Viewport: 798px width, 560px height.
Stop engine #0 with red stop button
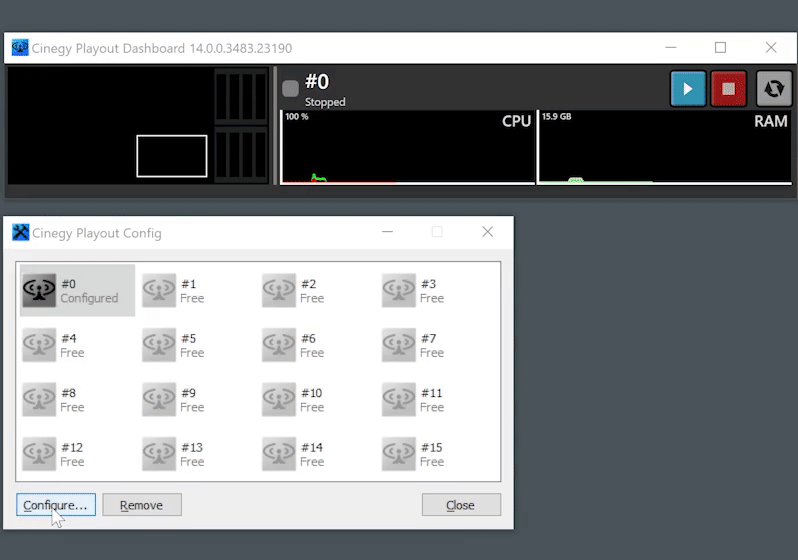(x=728, y=89)
